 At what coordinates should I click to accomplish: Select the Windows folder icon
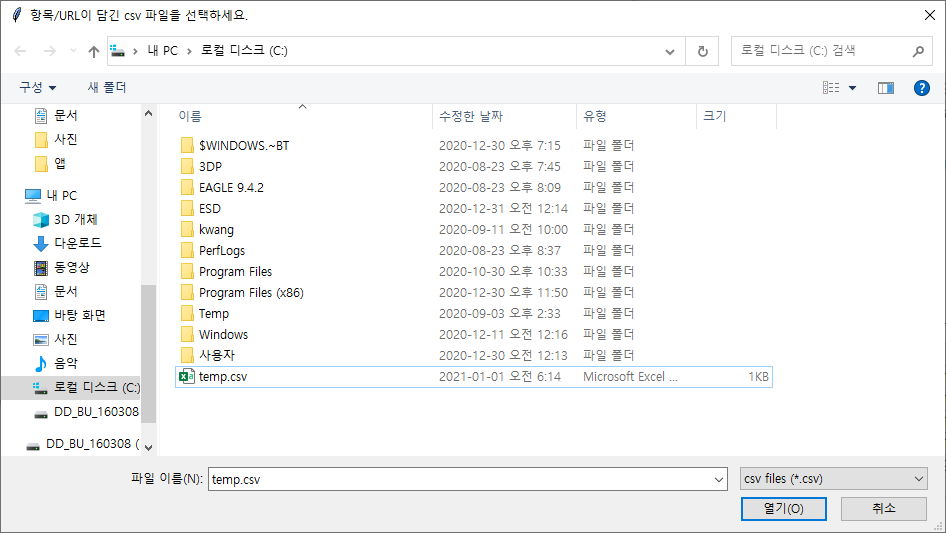(187, 334)
